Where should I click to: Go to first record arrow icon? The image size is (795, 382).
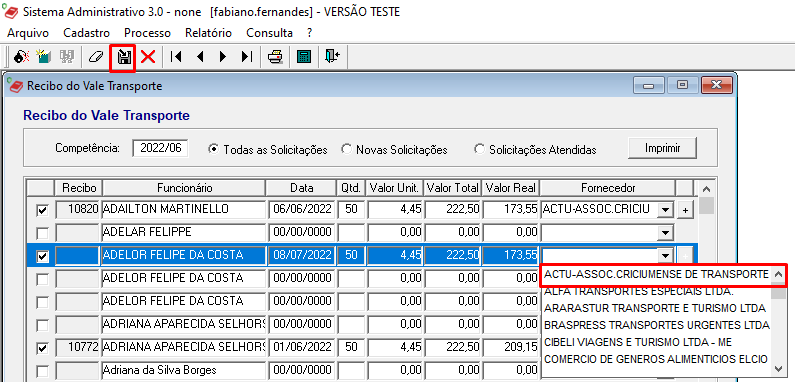(x=176, y=56)
